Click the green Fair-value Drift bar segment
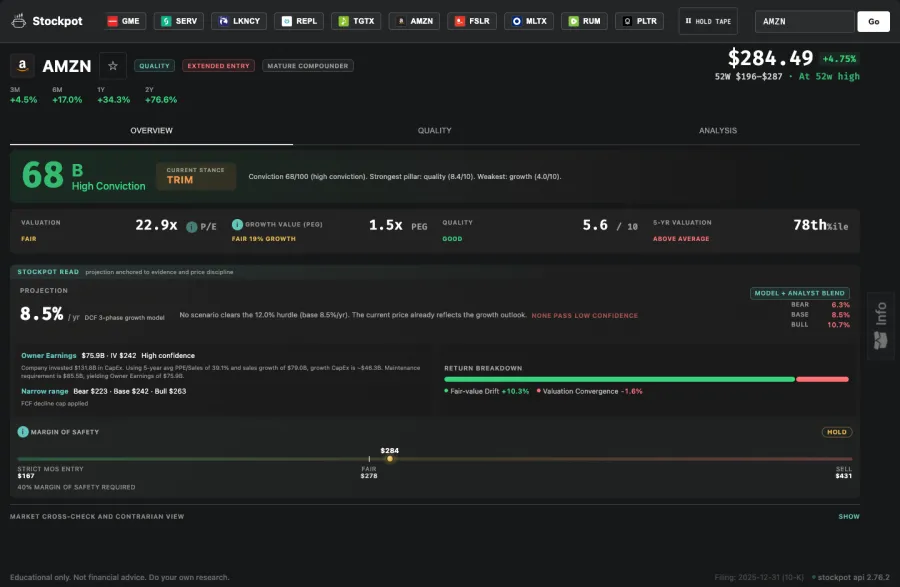The width and height of the screenshot is (900, 587). coord(619,379)
